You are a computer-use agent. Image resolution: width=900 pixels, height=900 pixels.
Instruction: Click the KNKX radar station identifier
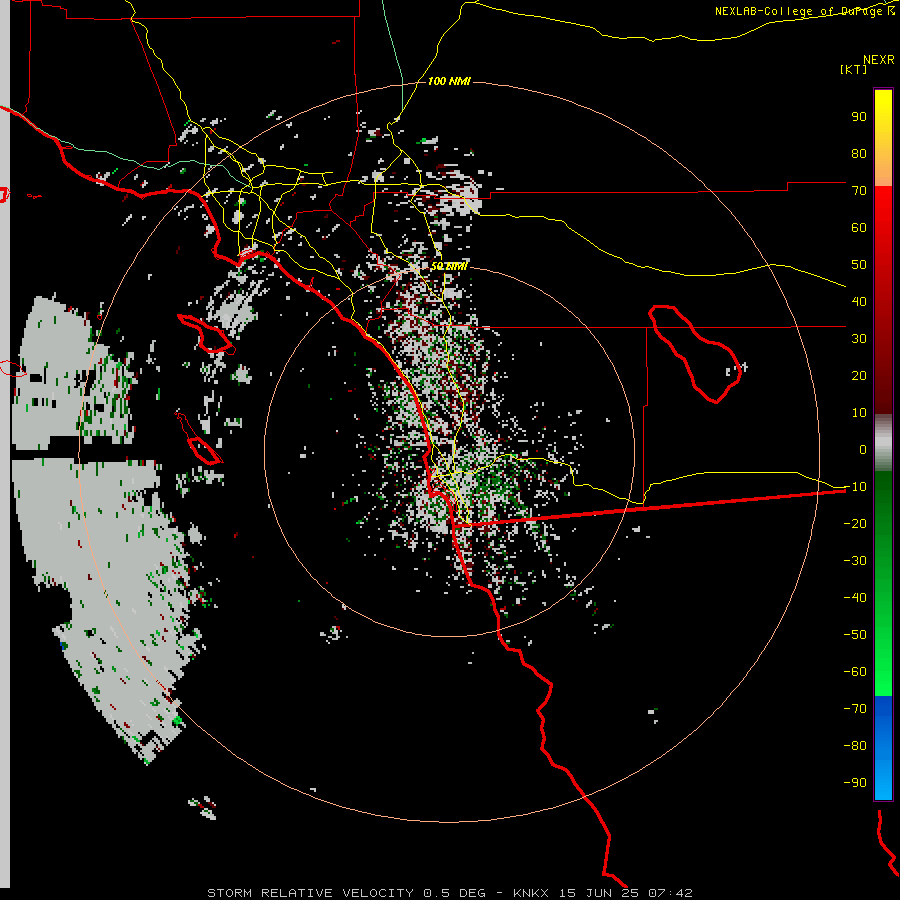pyautogui.click(x=531, y=893)
